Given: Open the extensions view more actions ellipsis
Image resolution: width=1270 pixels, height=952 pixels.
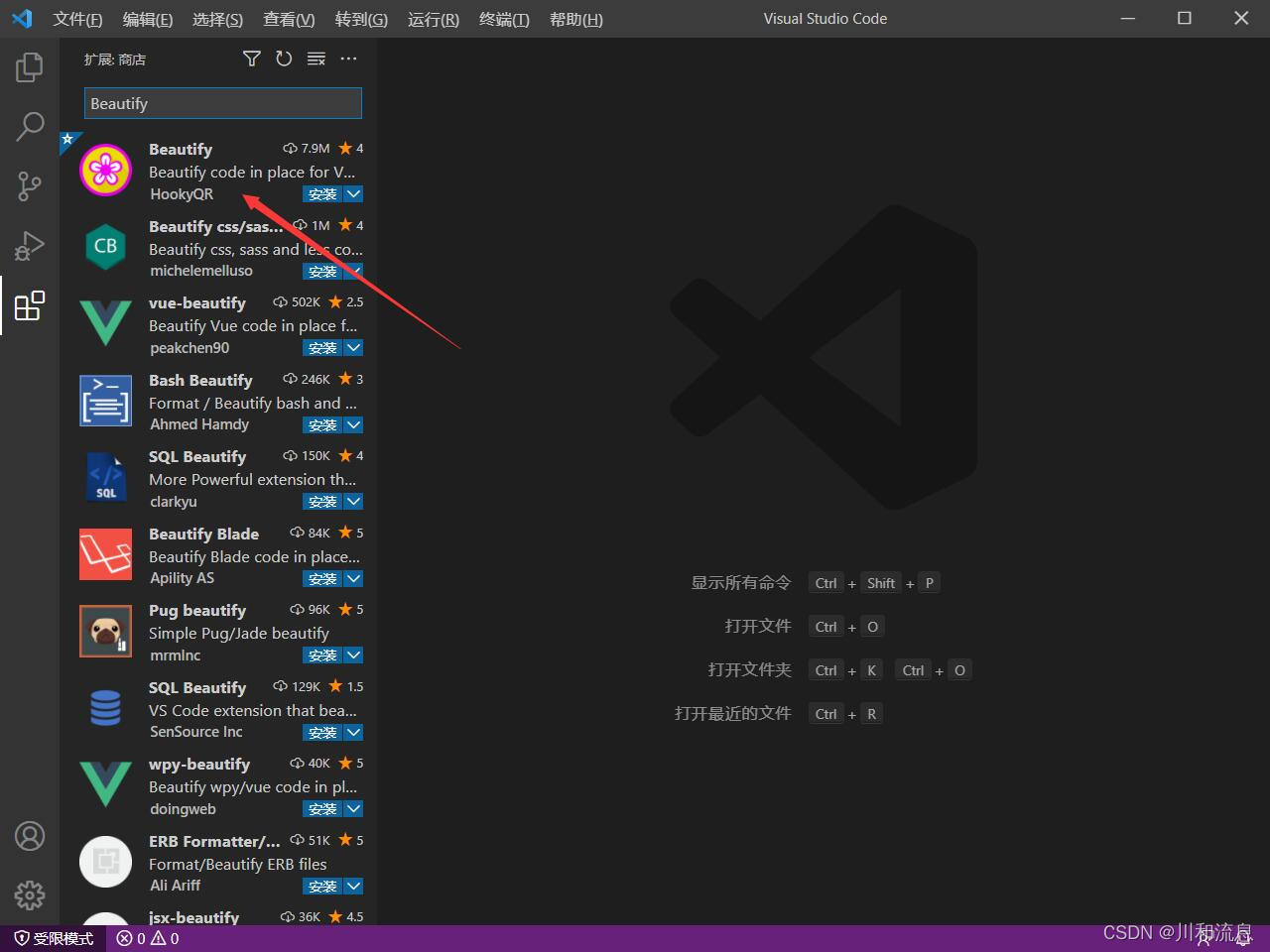Looking at the screenshot, I should [348, 59].
